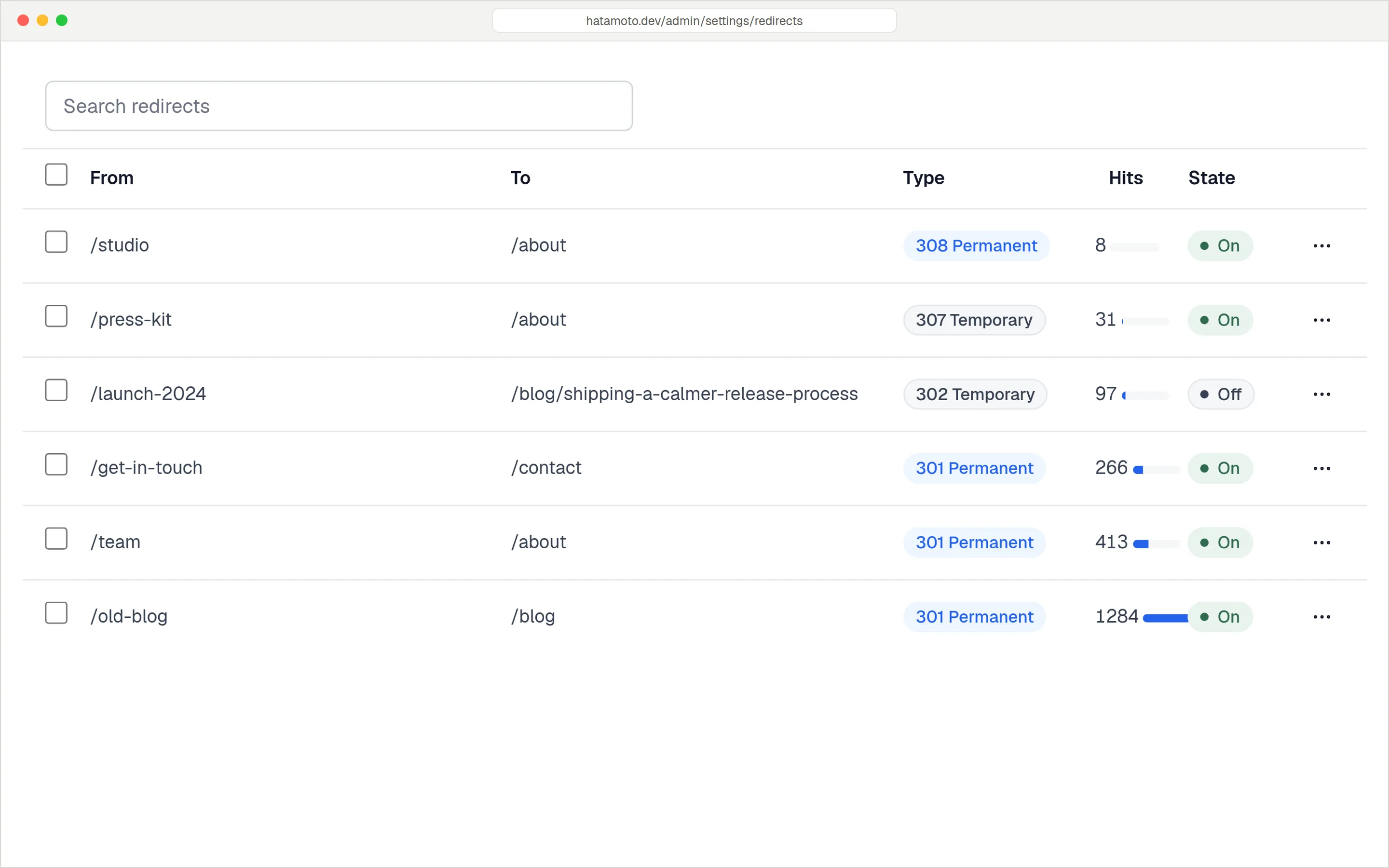Toggle the On state for /get-in-touch
Image resolution: width=1389 pixels, height=868 pixels.
(x=1220, y=468)
